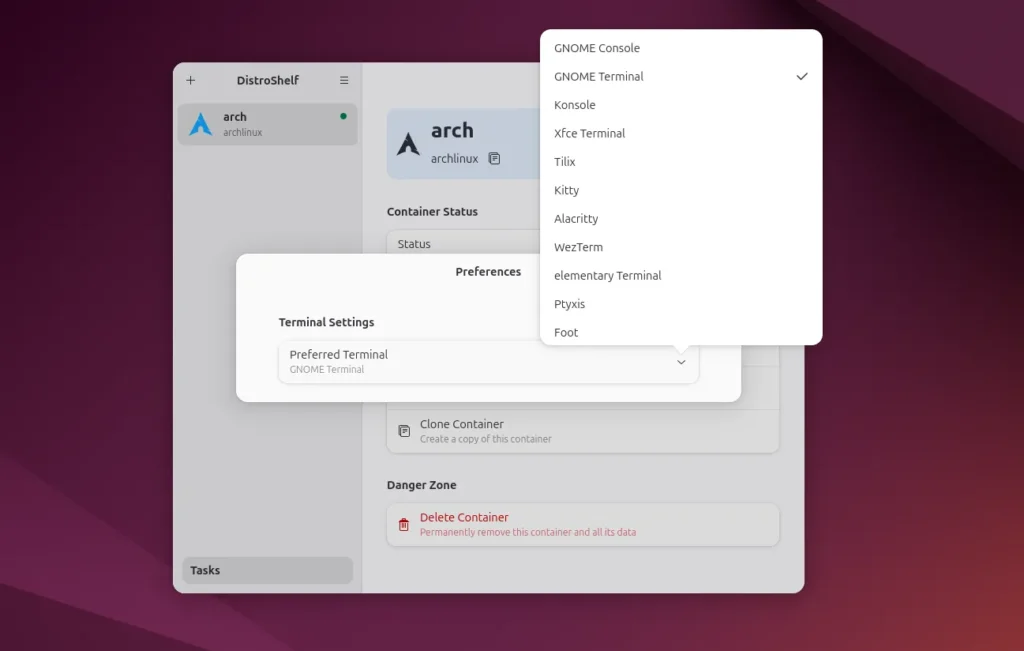The image size is (1024, 651).
Task: Click the red trash icon
Action: (404, 524)
